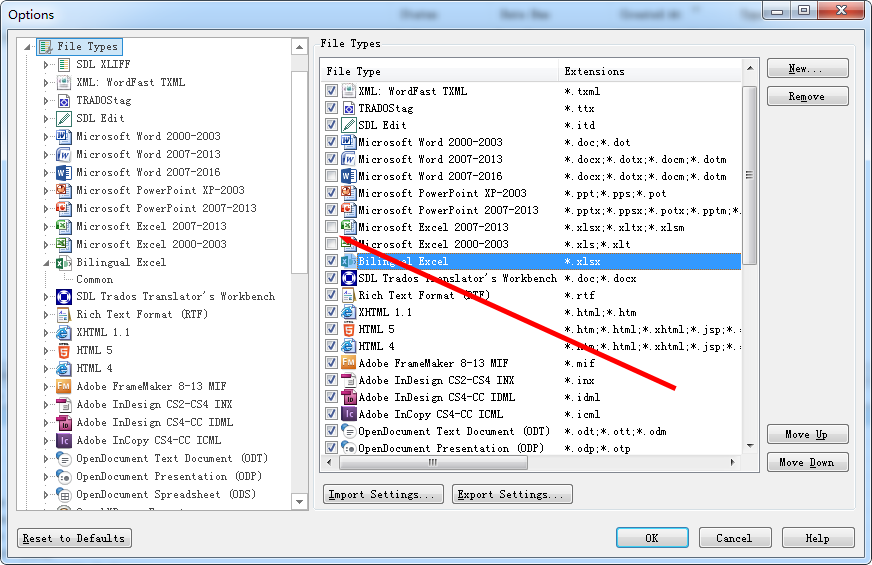Screen dimensions: 872x565
Task: Open Help for Options dialog
Action: 818,538
